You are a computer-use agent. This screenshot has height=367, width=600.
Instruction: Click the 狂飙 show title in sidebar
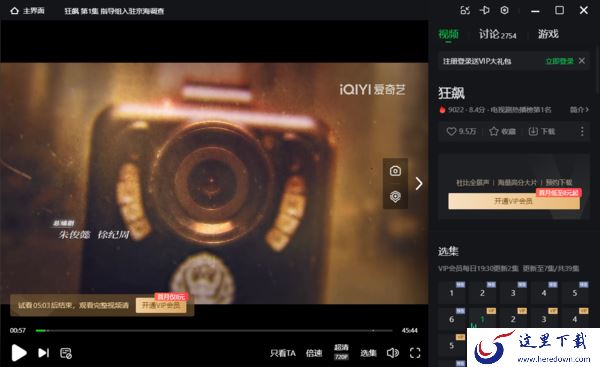452,93
